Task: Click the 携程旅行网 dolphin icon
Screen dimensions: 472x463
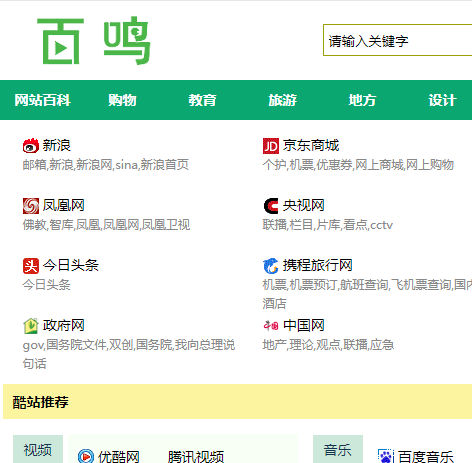Action: pyautogui.click(x=271, y=266)
